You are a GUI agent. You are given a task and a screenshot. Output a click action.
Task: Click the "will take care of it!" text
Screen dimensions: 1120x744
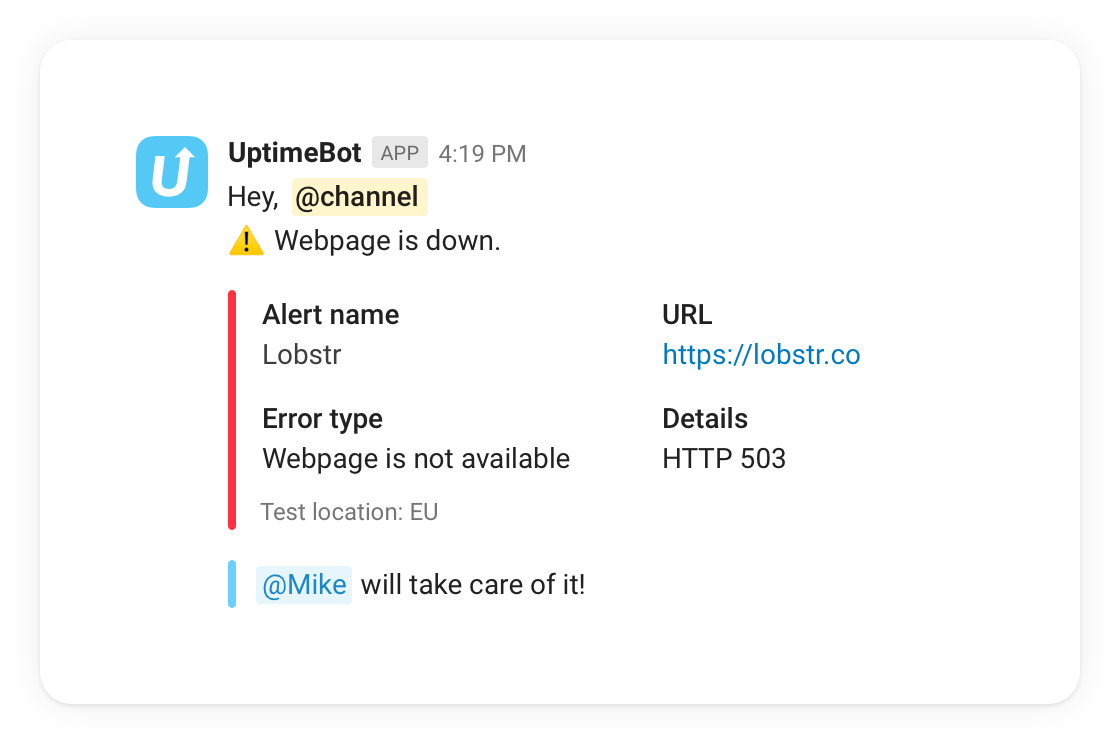(x=473, y=585)
